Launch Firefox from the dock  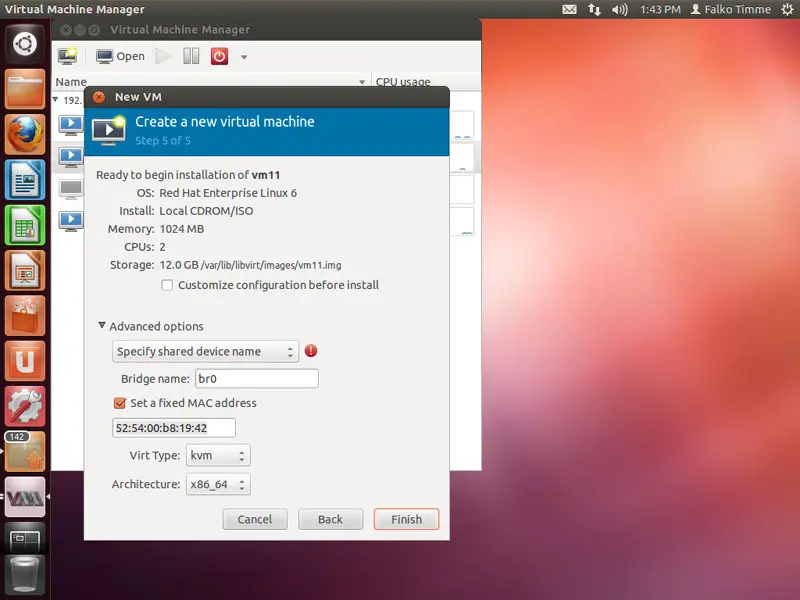tap(24, 134)
